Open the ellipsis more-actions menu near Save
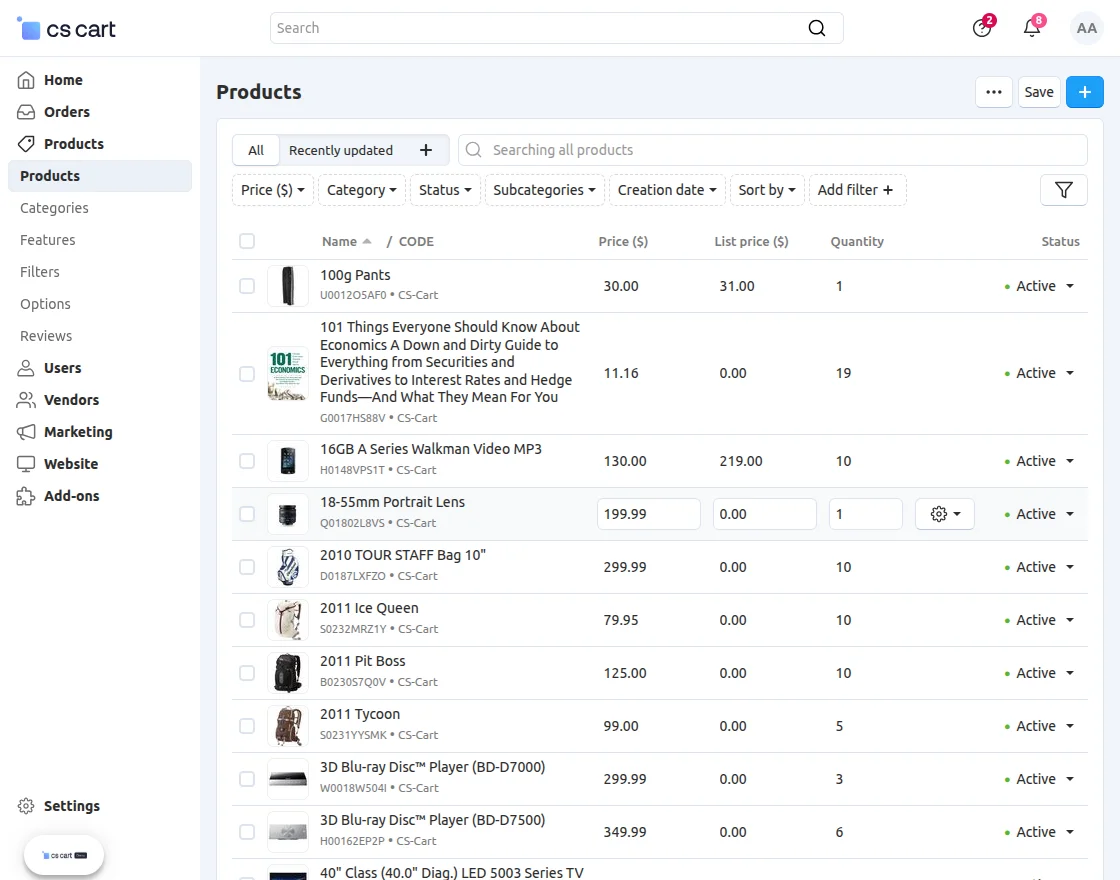The height and width of the screenshot is (880, 1120). coord(993,91)
